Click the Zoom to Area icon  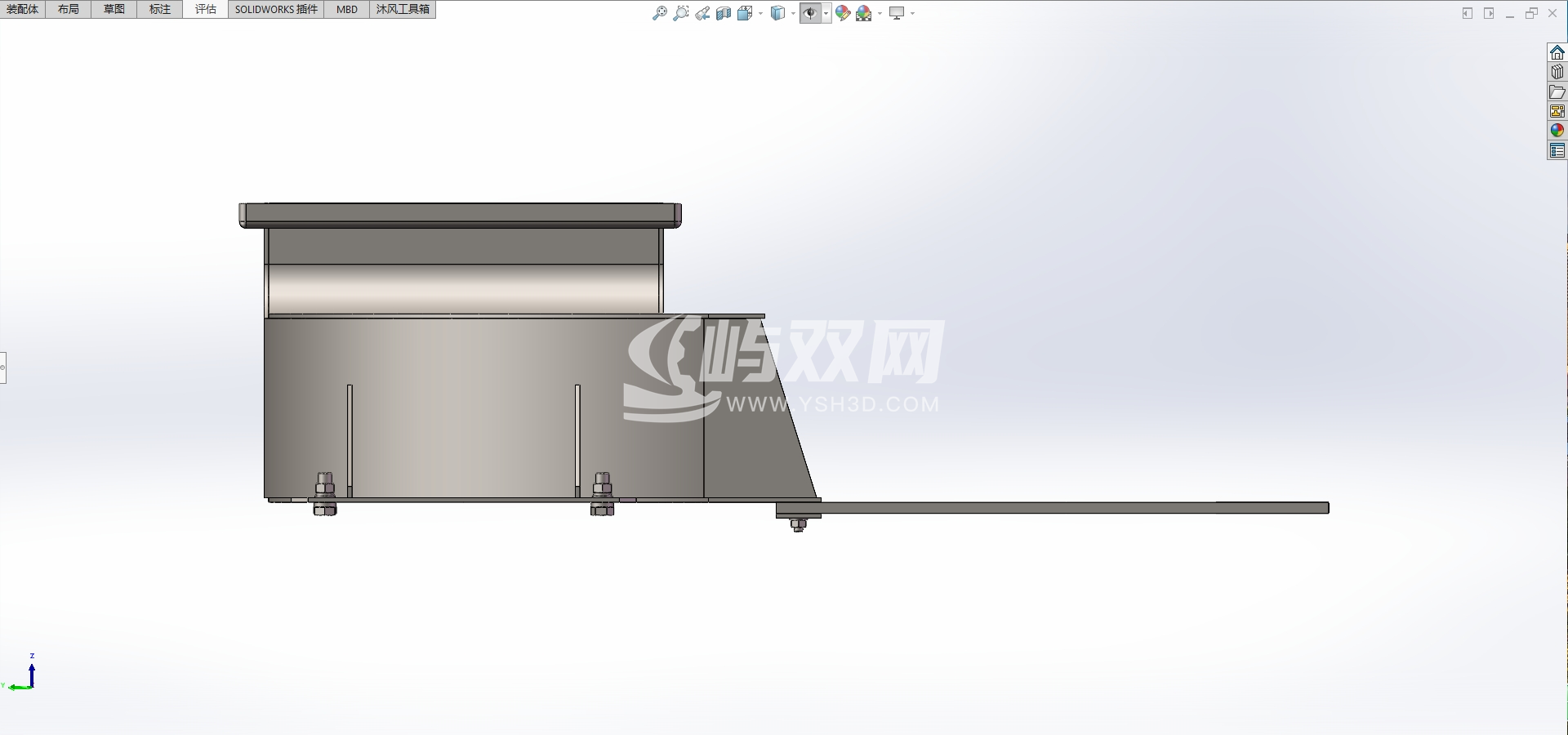pyautogui.click(x=681, y=13)
